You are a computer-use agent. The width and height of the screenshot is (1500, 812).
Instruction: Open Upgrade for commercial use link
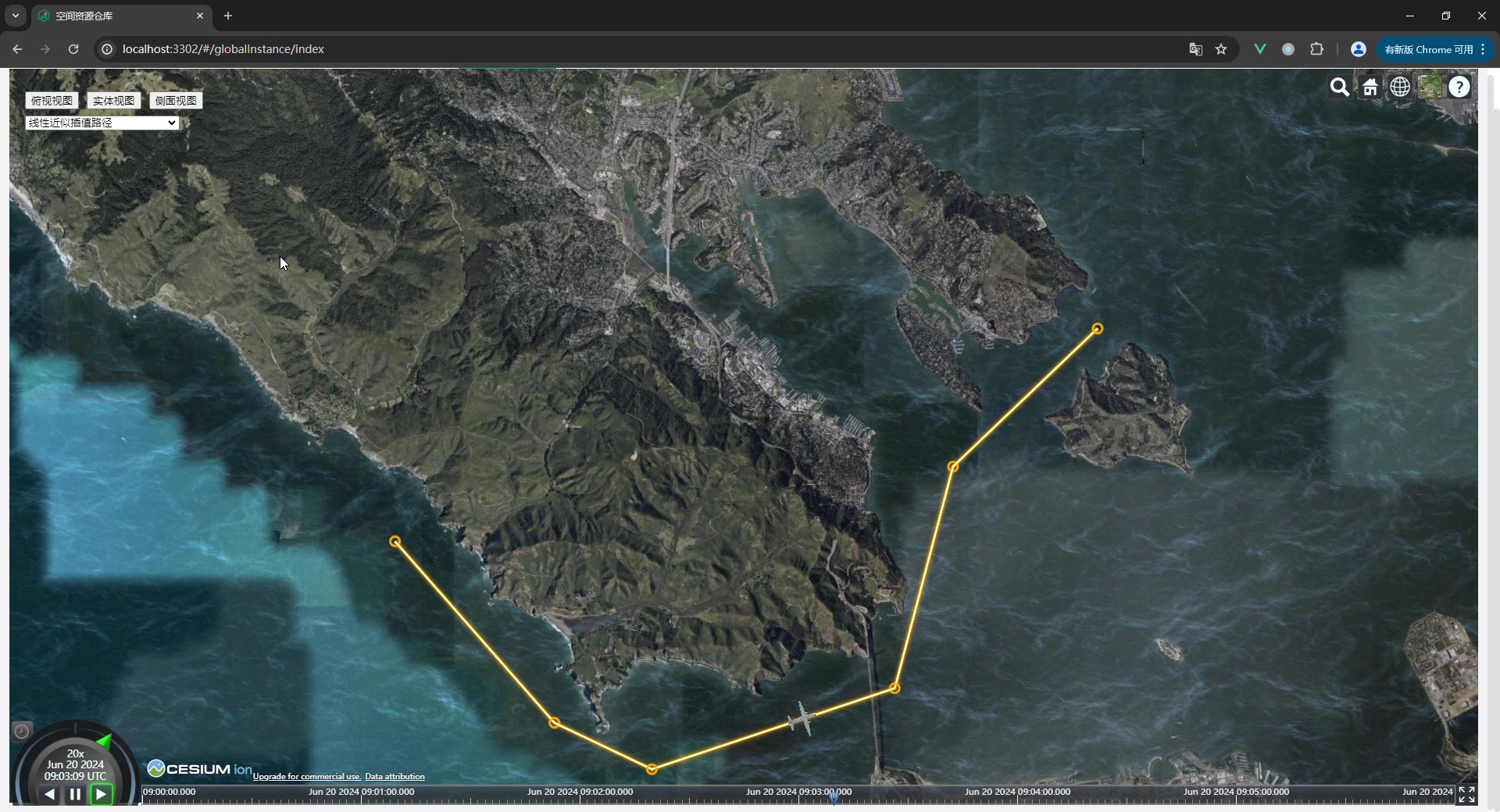[306, 776]
